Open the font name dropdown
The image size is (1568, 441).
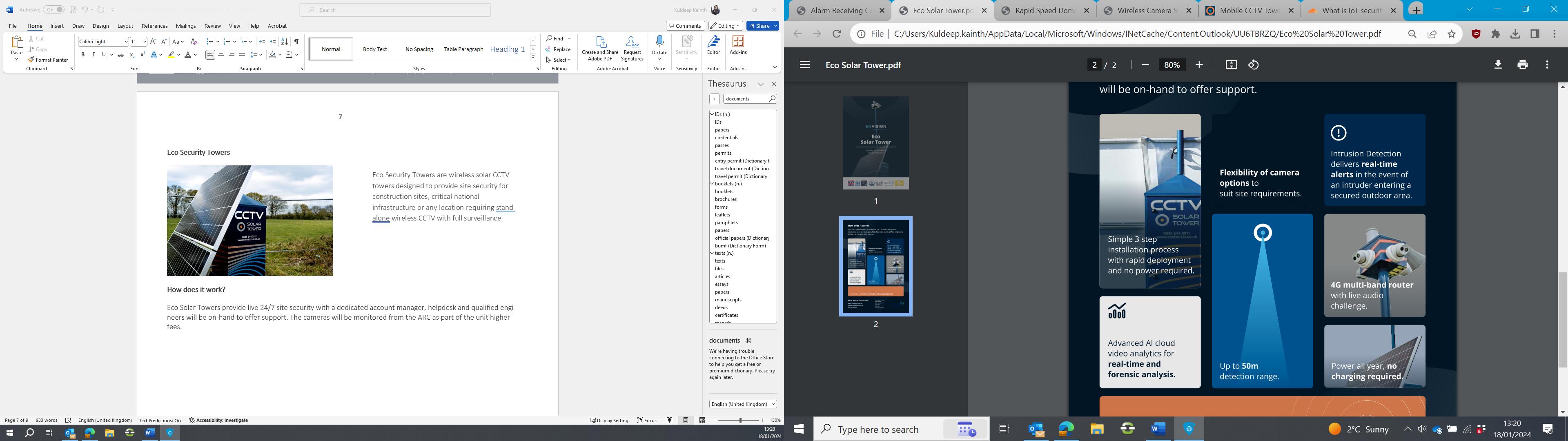click(x=126, y=41)
